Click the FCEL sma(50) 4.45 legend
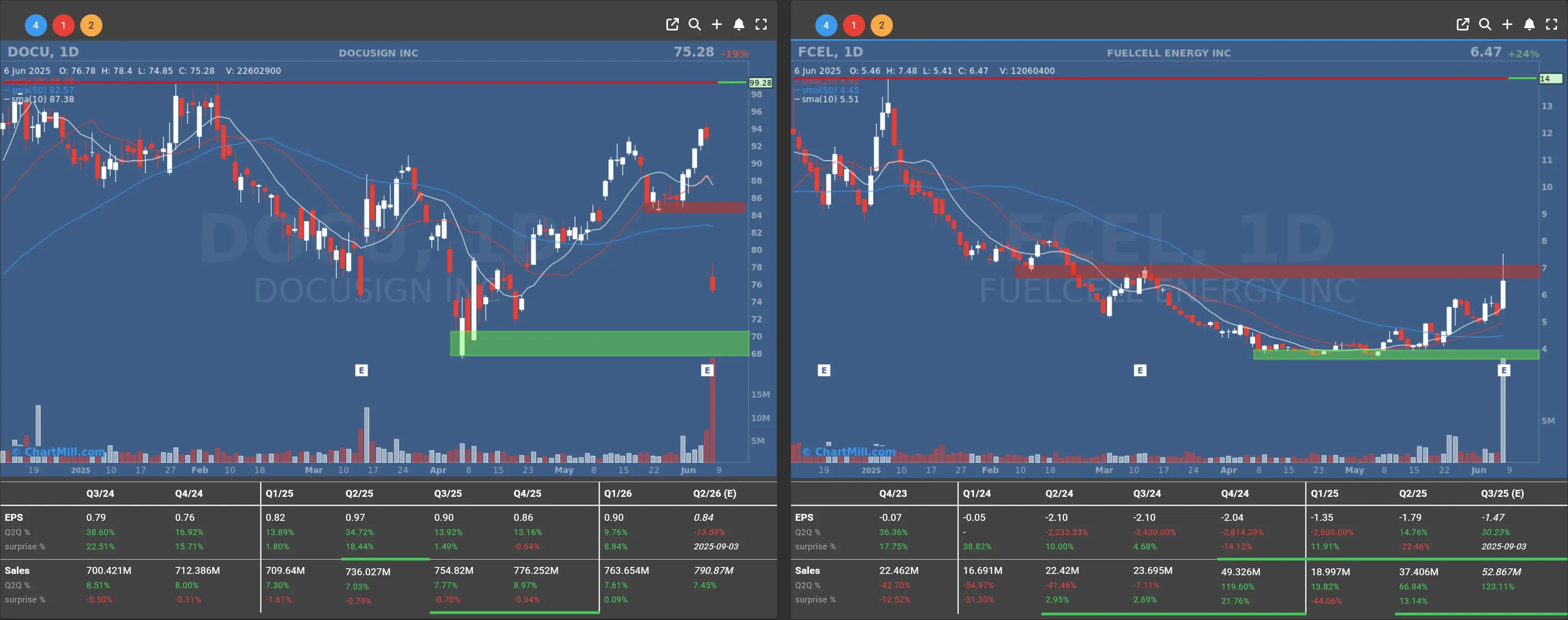This screenshot has width=1568, height=620. pos(827,90)
